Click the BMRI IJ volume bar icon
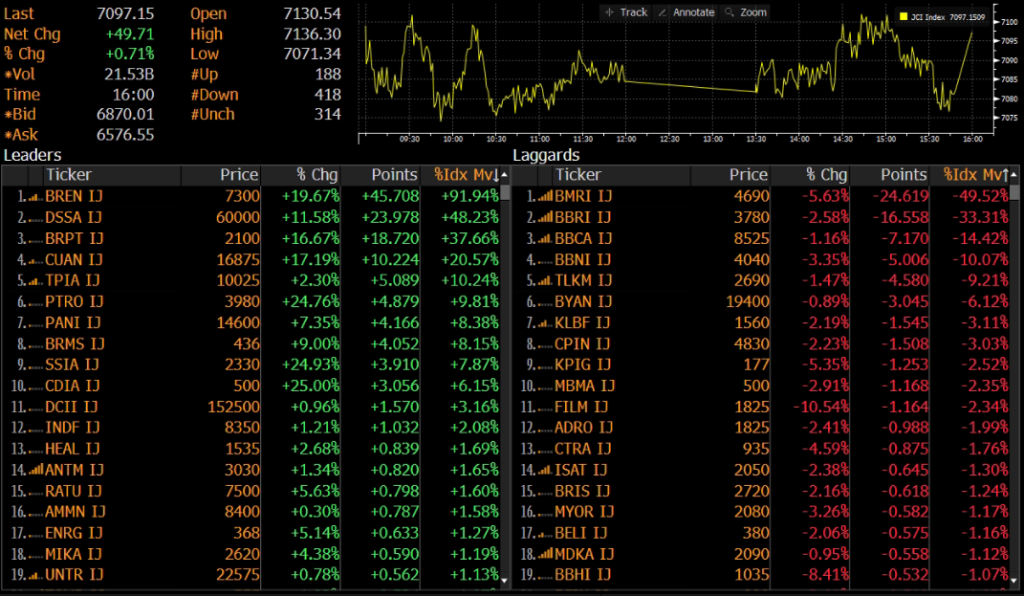The image size is (1024, 596). [x=545, y=196]
